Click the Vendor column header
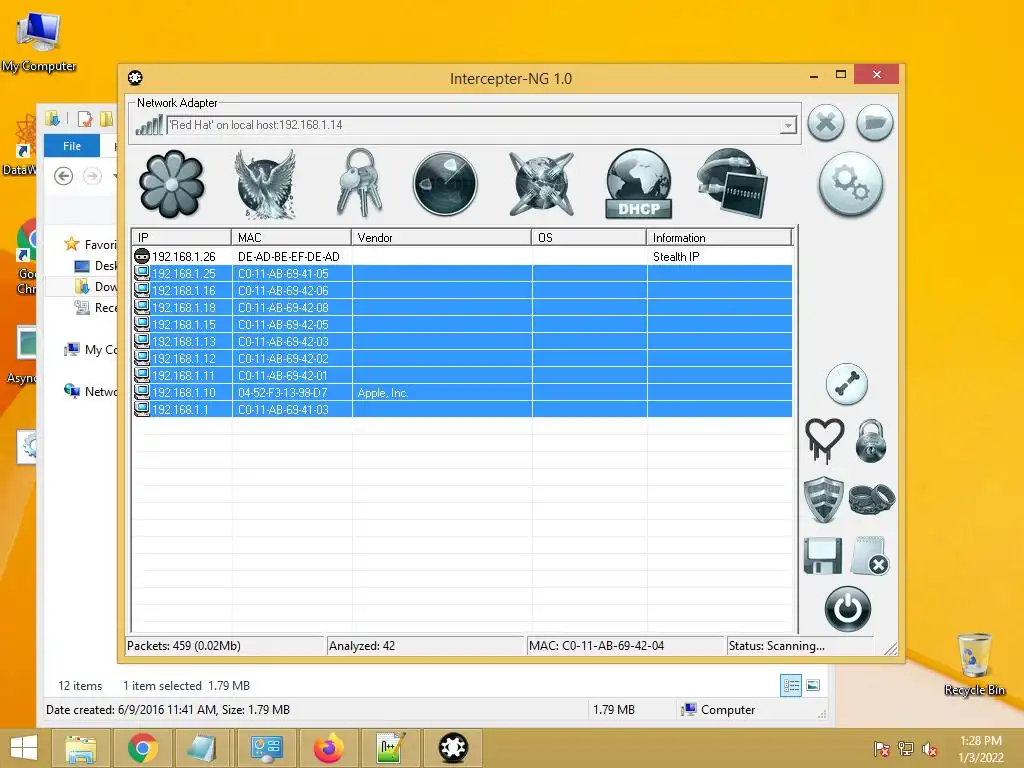The width and height of the screenshot is (1024, 768). [x=441, y=238]
